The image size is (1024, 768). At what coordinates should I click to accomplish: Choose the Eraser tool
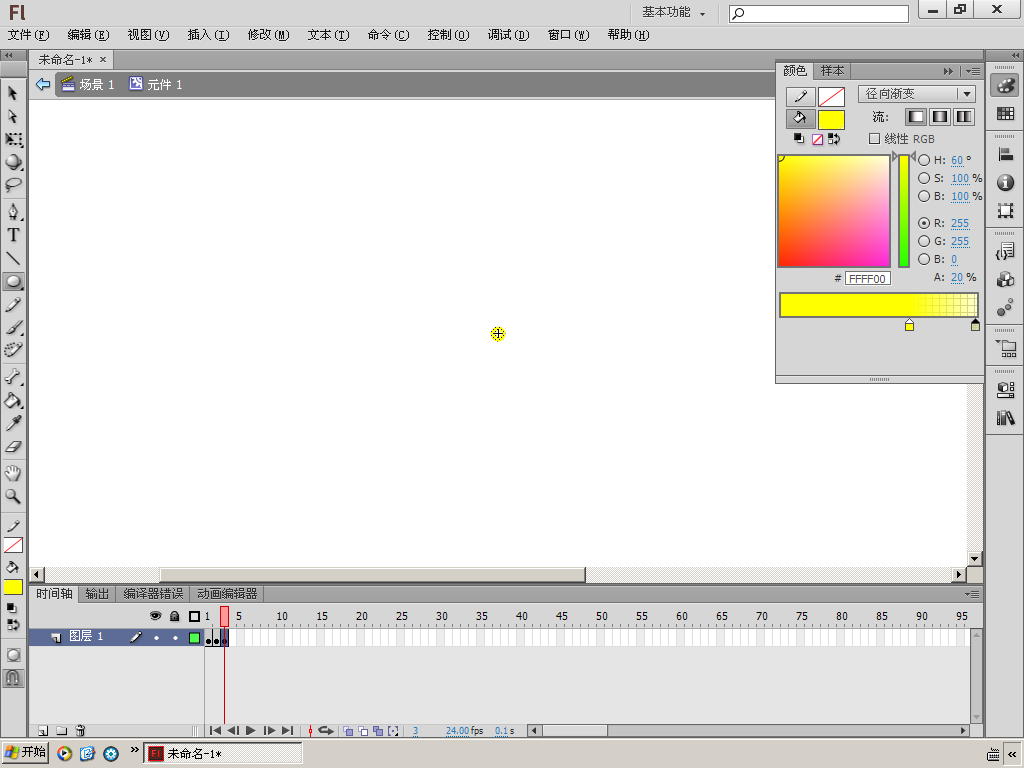click(x=12, y=447)
